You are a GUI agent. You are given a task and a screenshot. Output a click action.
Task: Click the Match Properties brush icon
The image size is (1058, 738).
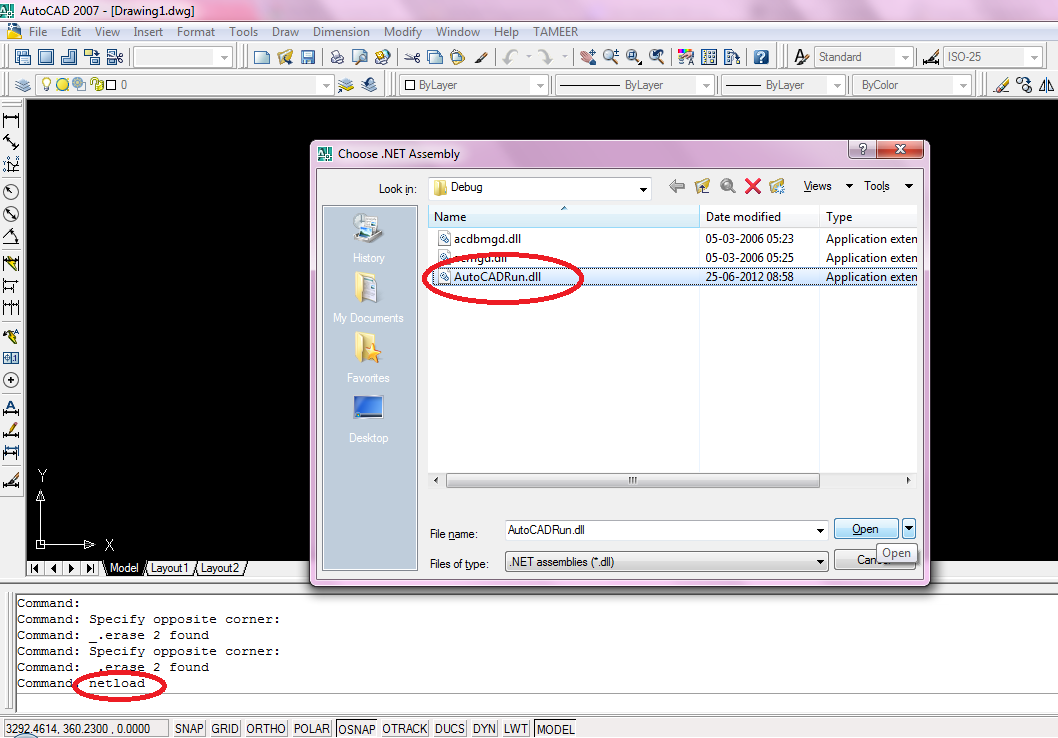point(481,57)
